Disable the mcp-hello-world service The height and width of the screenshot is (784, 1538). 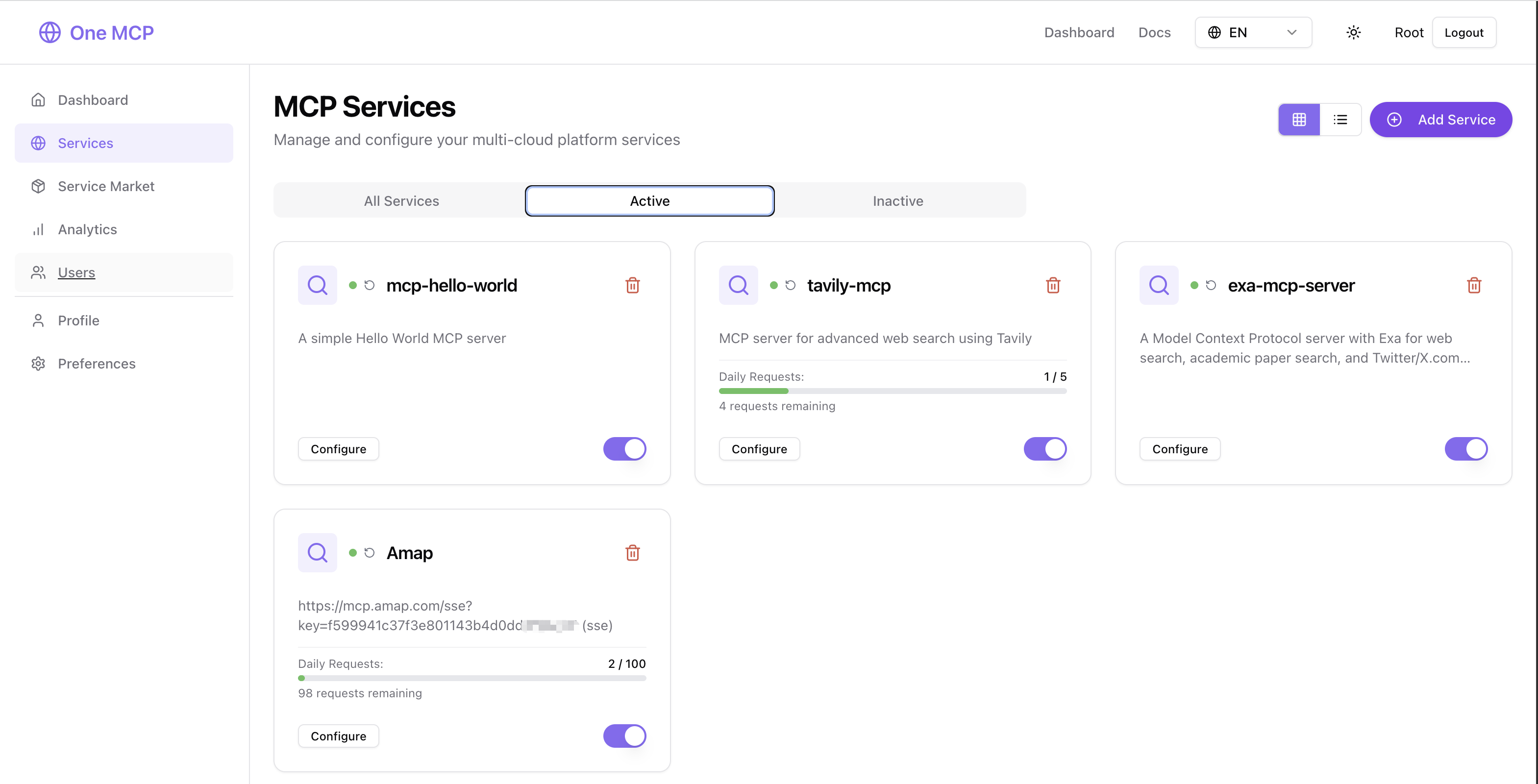624,448
